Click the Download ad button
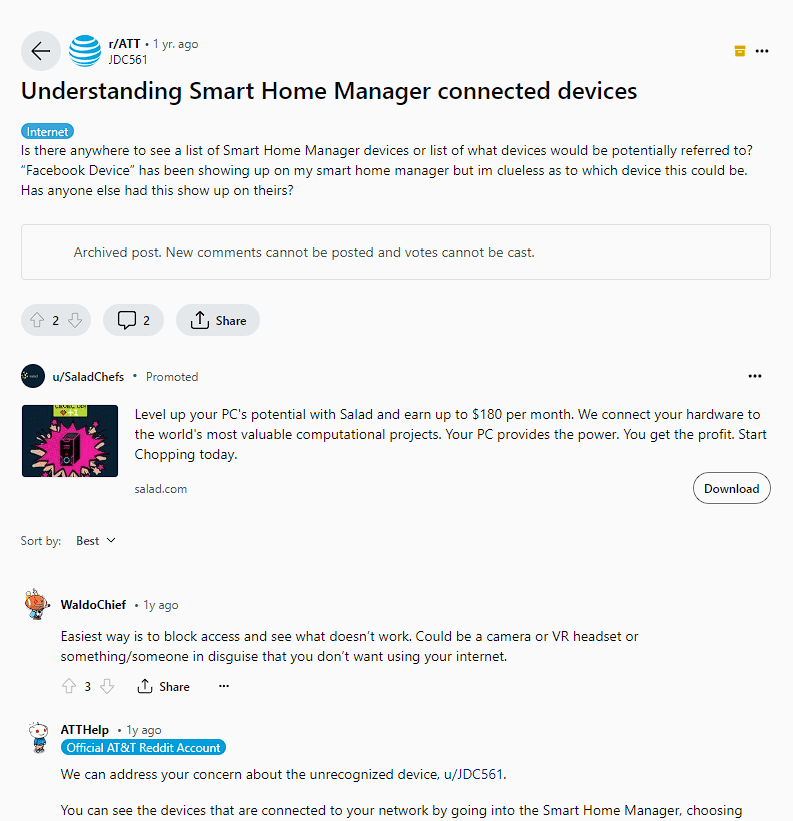 click(731, 488)
